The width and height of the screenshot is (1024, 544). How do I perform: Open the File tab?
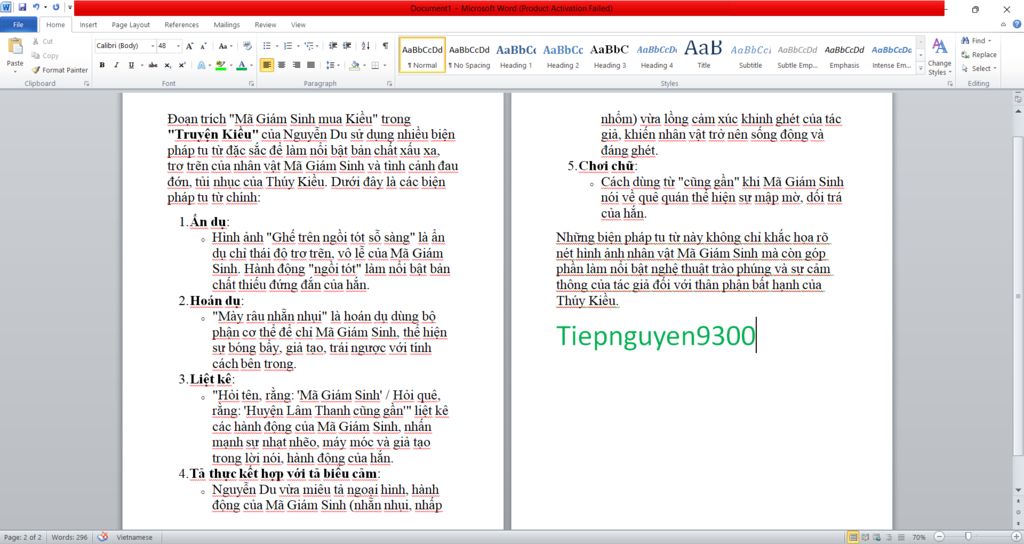(19, 25)
